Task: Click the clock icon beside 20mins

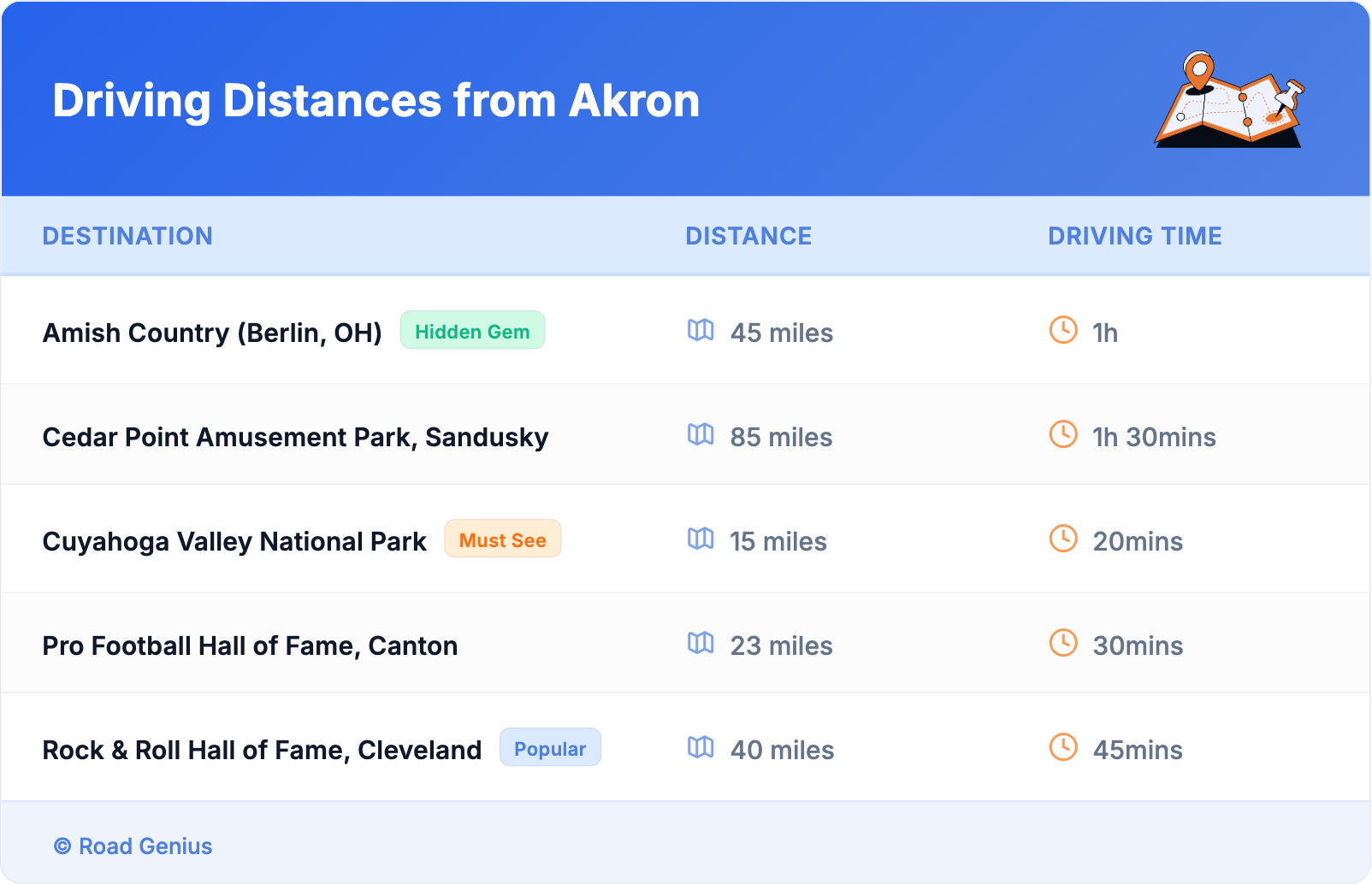Action: (x=1063, y=539)
